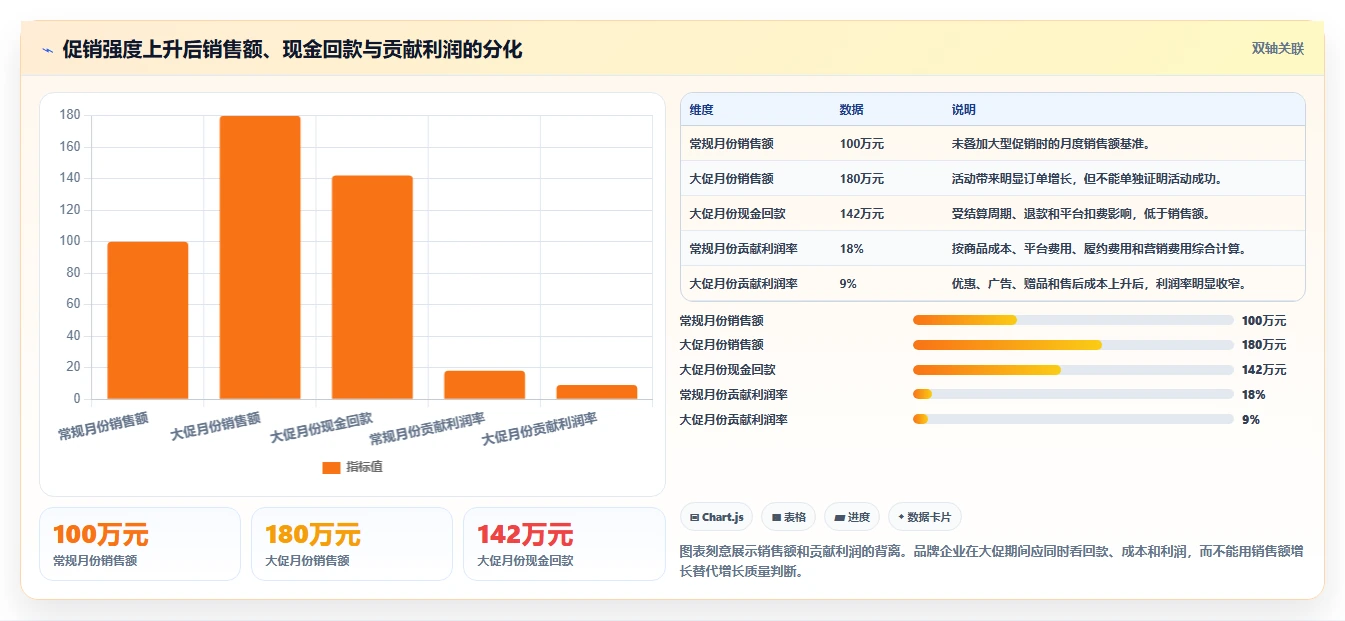Click the 大促月份贡献利润率 progress bar

(x=1073, y=419)
